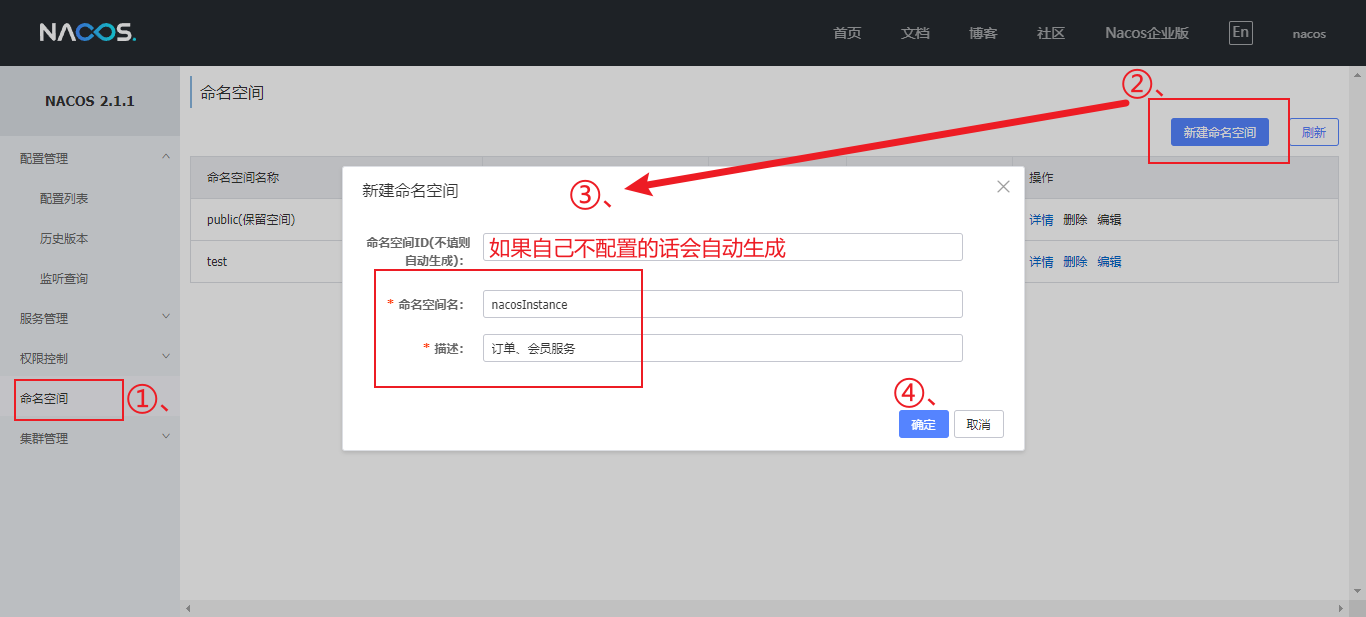The height and width of the screenshot is (617, 1366).
Task: Open 社区 in top navigation
Action: pyautogui.click(x=1051, y=33)
